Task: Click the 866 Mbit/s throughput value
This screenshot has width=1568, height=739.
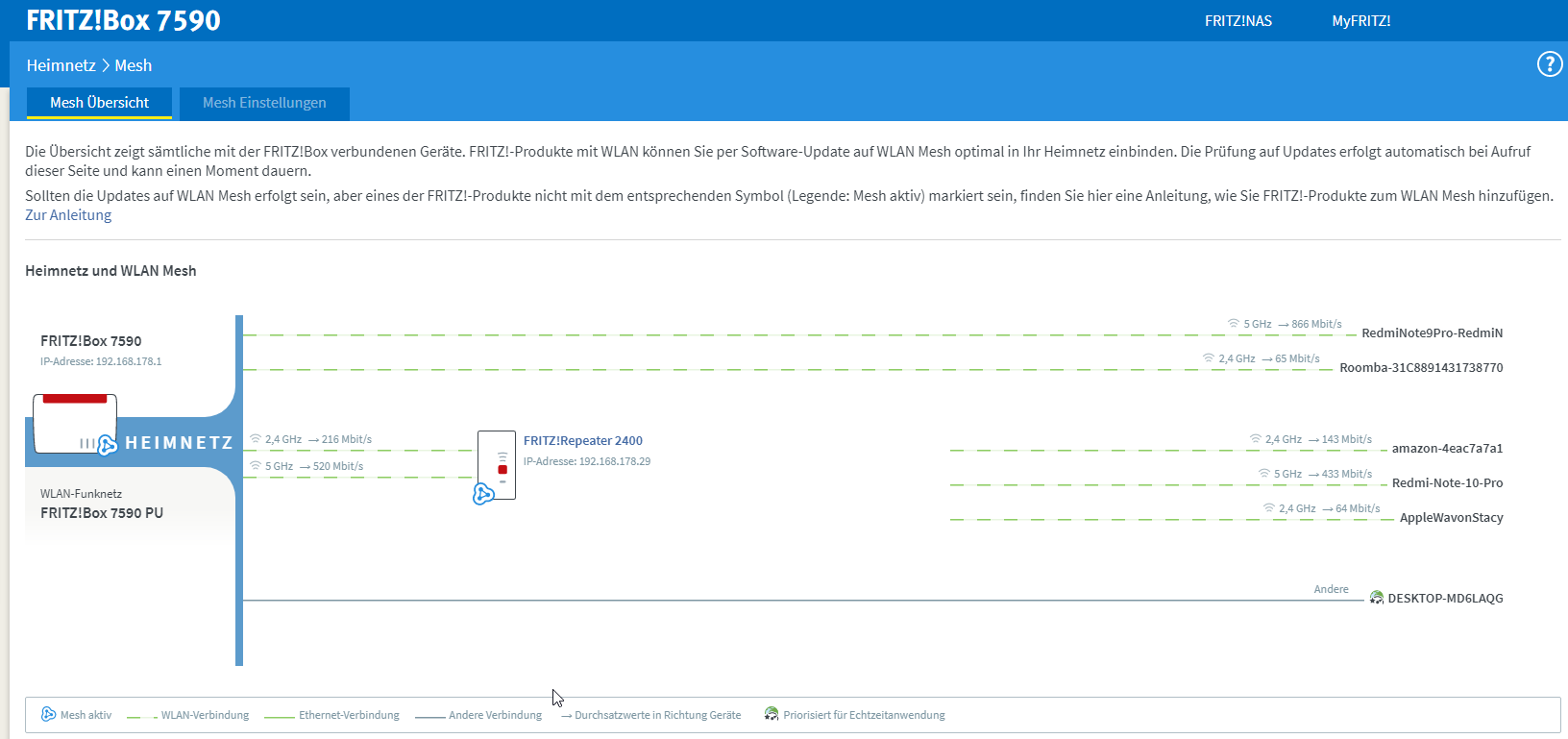Action: click(x=1316, y=324)
